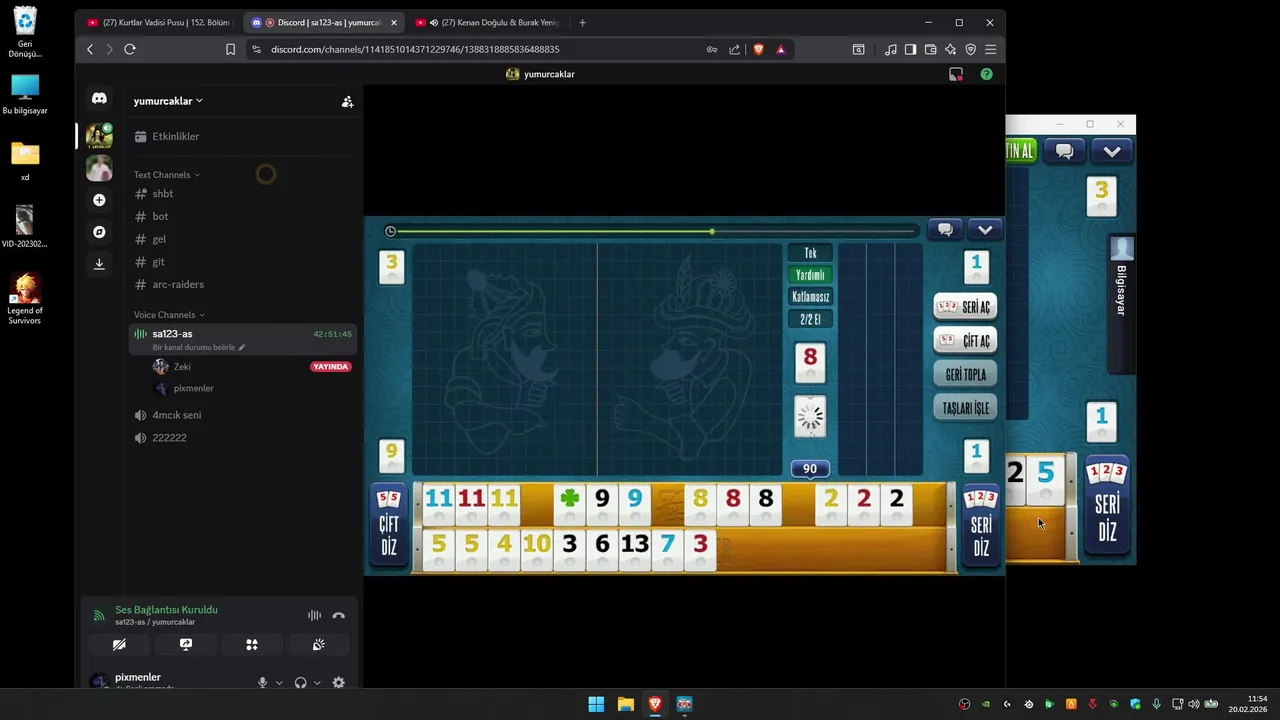Click SERİ AÇ button in game
Screen dimensions: 1280x720
click(x=965, y=307)
